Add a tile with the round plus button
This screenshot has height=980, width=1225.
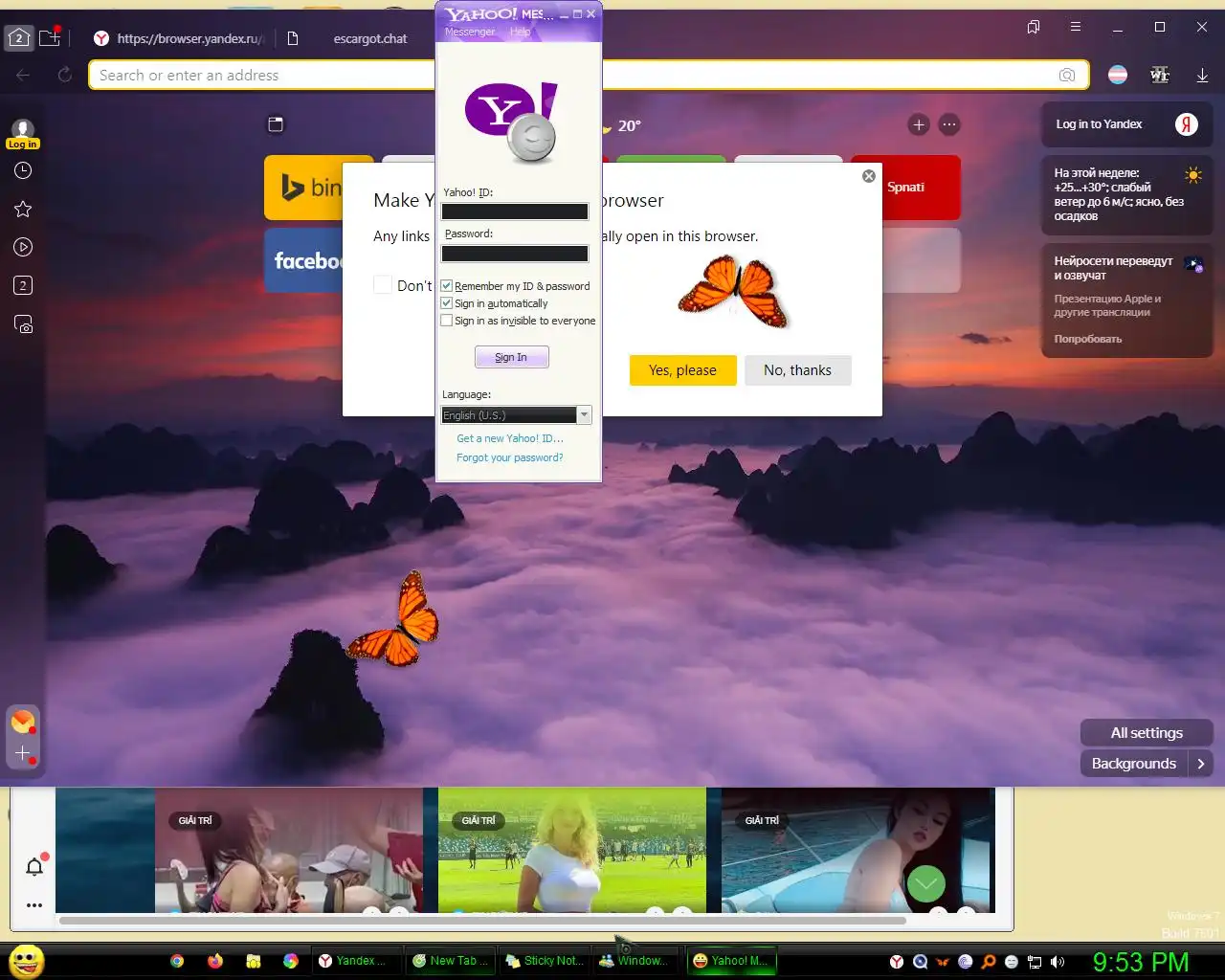point(919,124)
